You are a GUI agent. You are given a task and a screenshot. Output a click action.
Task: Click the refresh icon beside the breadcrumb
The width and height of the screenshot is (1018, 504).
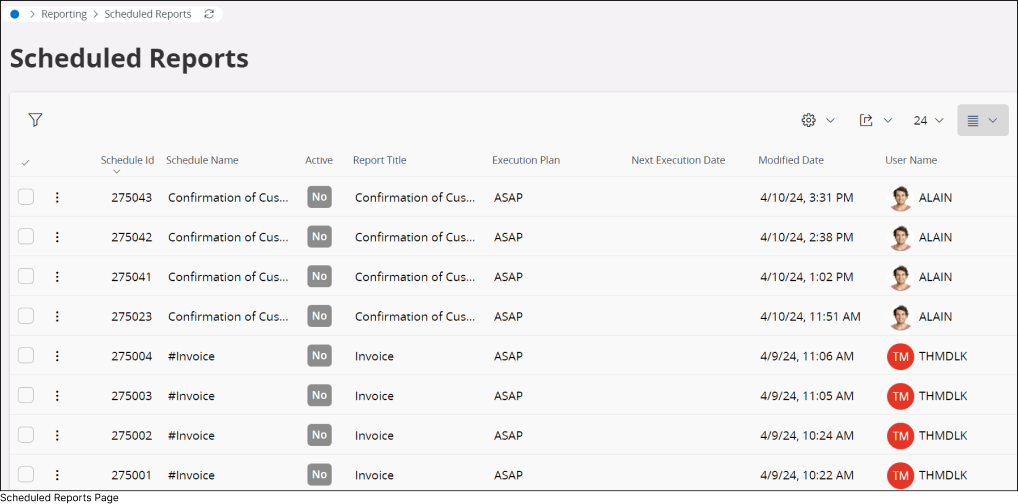click(x=209, y=14)
